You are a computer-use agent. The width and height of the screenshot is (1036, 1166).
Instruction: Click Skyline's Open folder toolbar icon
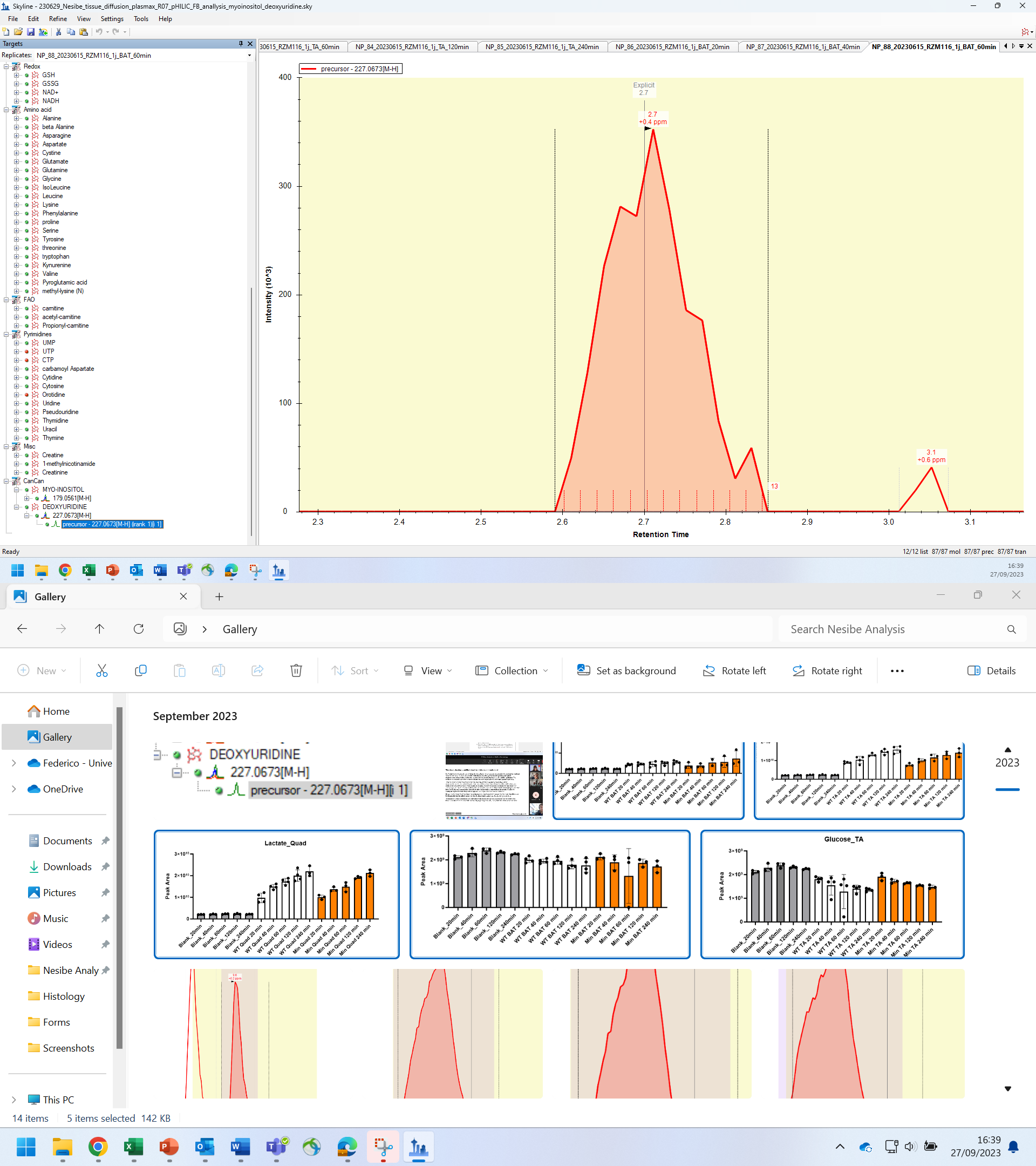click(x=18, y=32)
